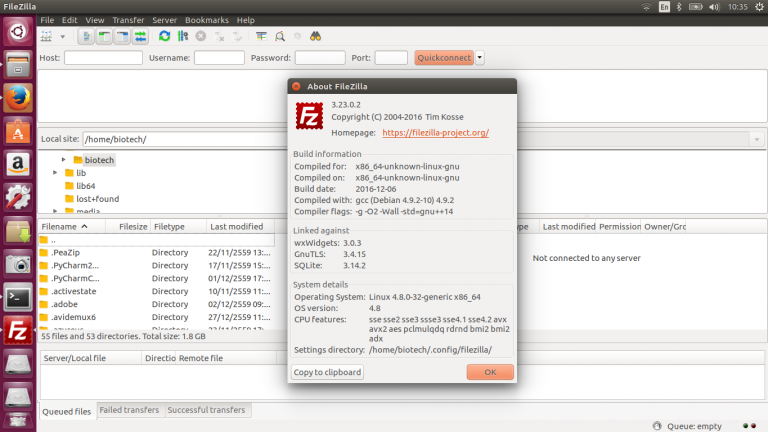Open the Edit menu
Image resolution: width=768 pixels, height=432 pixels.
70,20
